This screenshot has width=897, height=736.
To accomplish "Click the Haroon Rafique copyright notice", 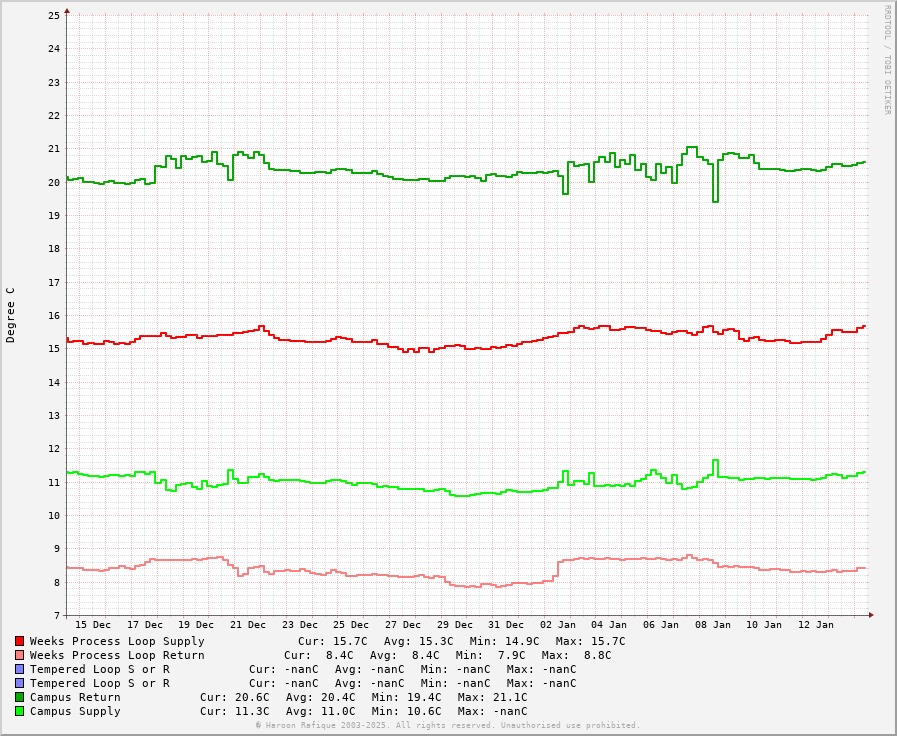I will point(447,725).
